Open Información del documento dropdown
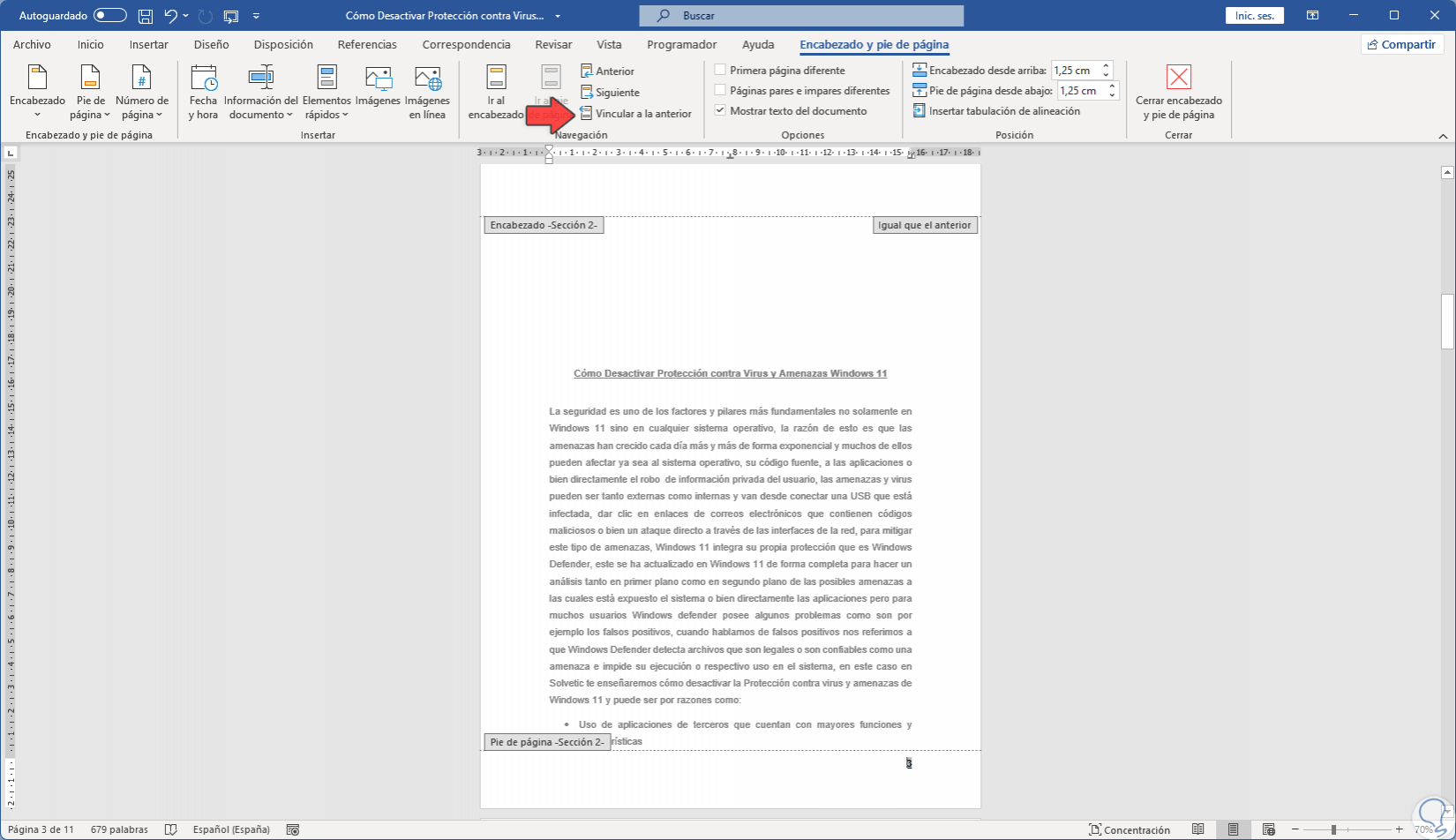 pyautogui.click(x=260, y=93)
